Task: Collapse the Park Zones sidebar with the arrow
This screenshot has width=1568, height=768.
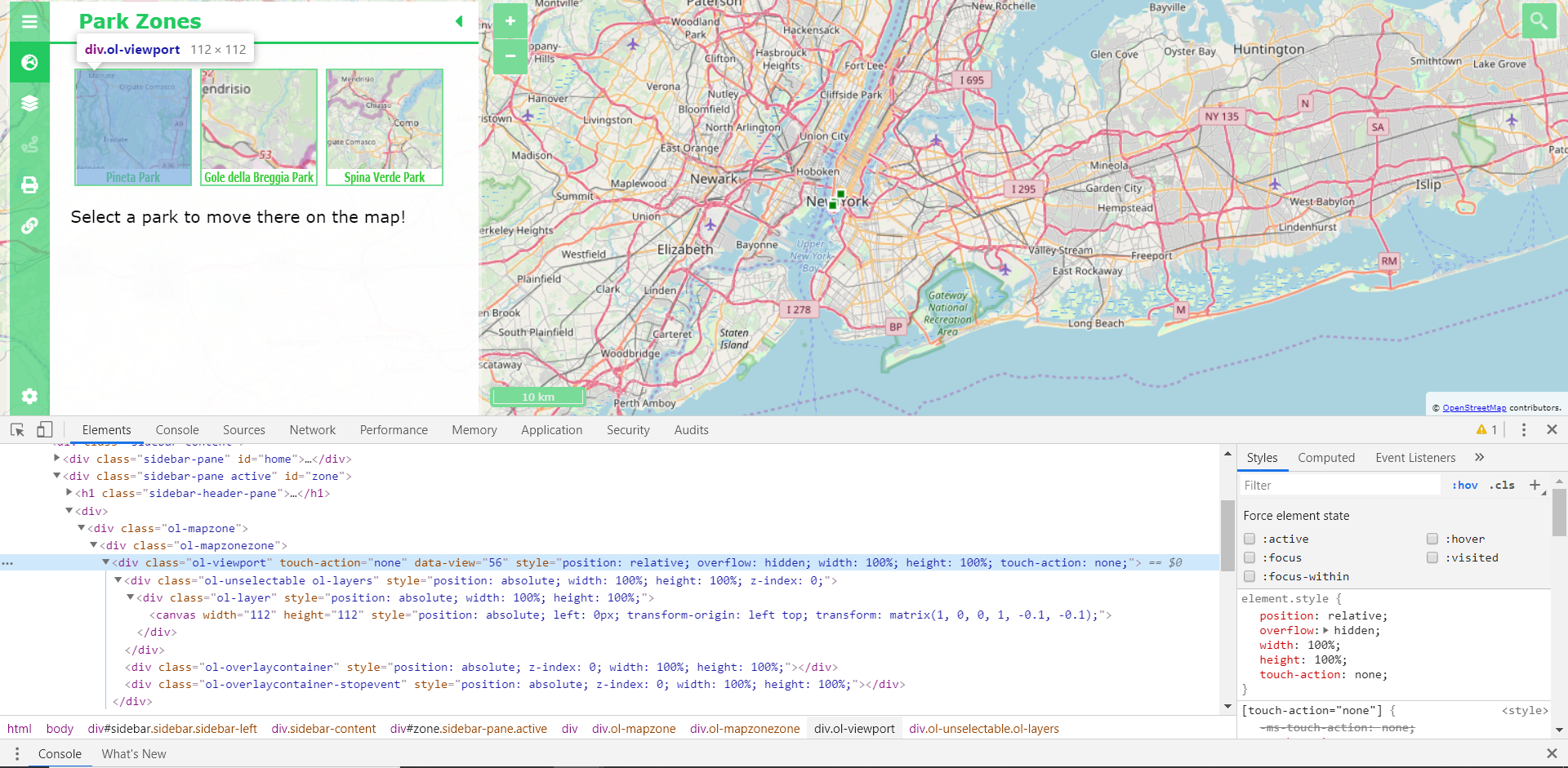Action: coord(459,21)
